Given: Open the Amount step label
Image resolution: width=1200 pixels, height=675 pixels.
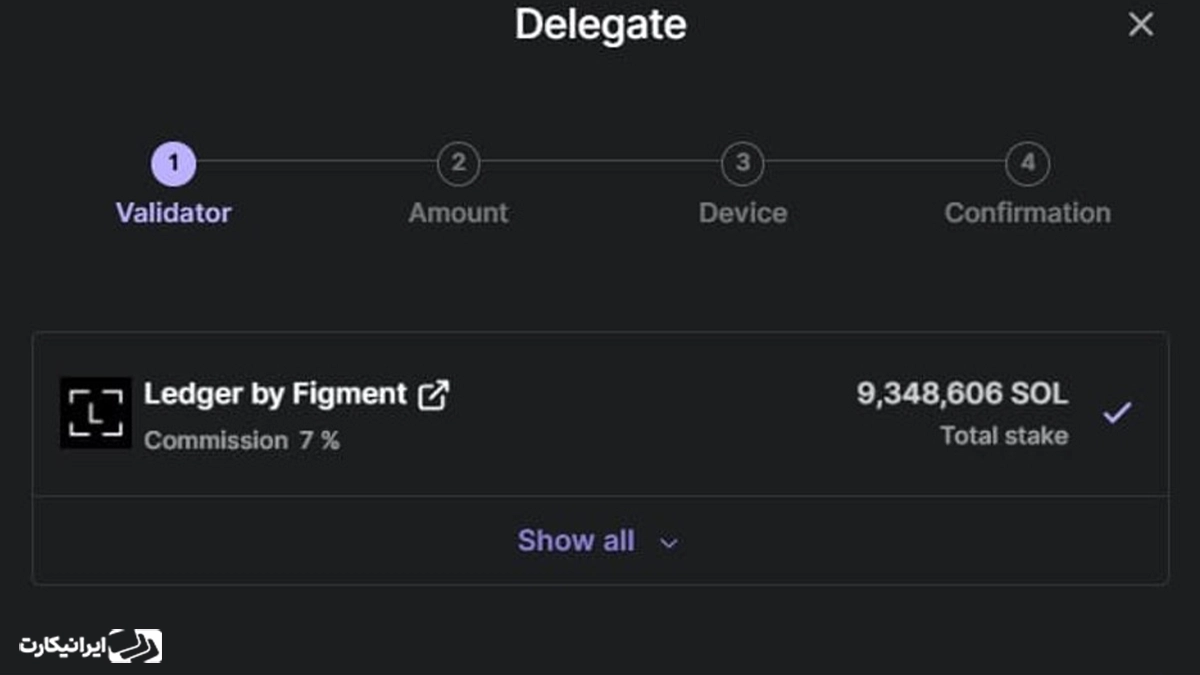Looking at the screenshot, I should coord(458,213).
